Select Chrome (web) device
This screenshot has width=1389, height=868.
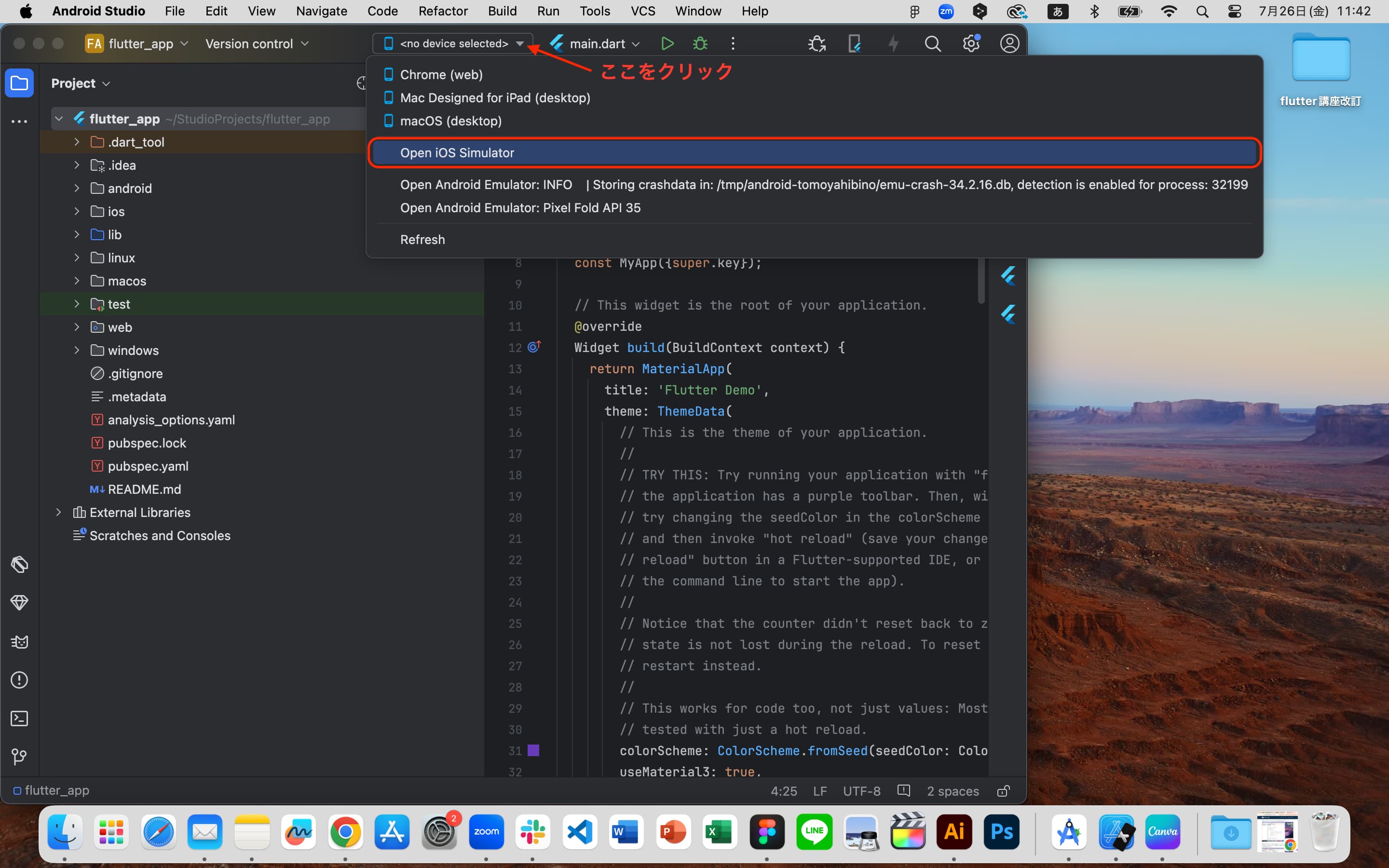(x=815, y=75)
